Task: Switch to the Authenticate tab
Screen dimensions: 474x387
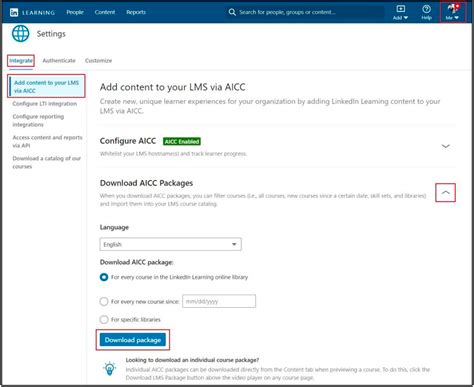Action: tap(59, 61)
